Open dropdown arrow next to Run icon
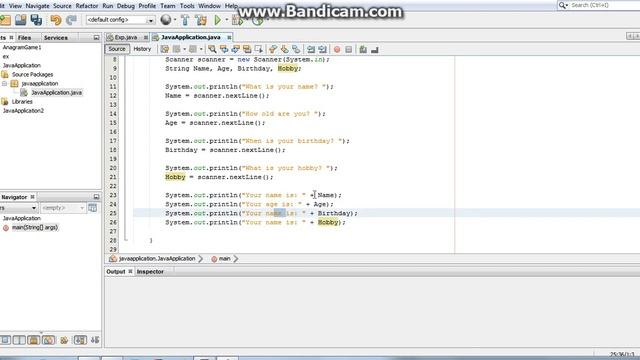The height and width of the screenshot is (360, 640). [227, 20]
